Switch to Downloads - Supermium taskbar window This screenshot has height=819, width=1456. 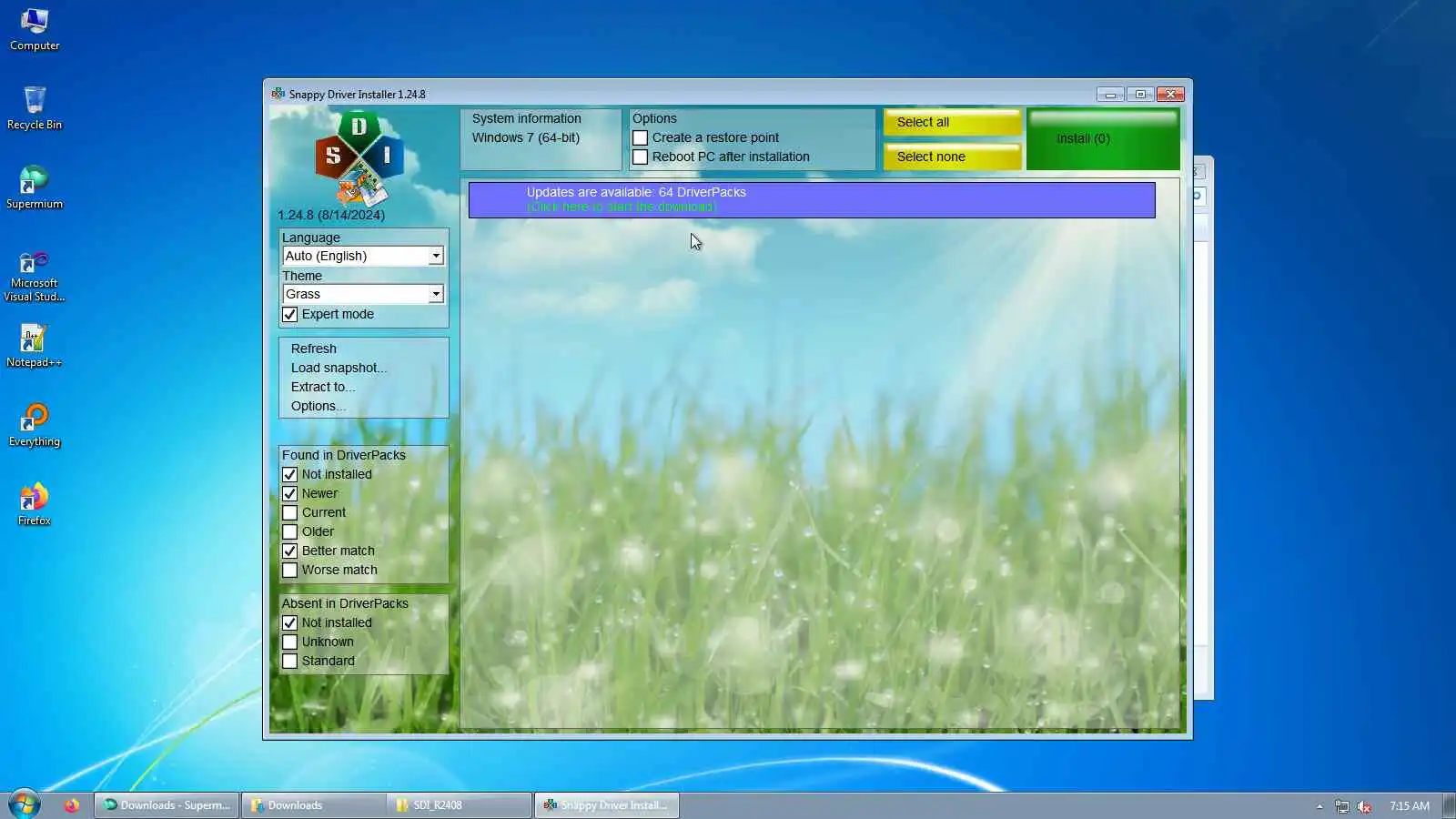pos(167,805)
